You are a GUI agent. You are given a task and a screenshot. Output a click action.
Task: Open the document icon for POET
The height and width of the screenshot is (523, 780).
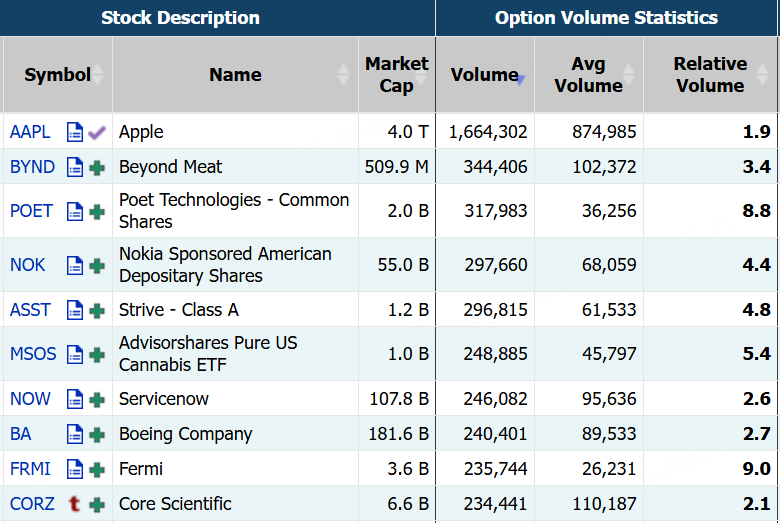pyautogui.click(x=74, y=211)
